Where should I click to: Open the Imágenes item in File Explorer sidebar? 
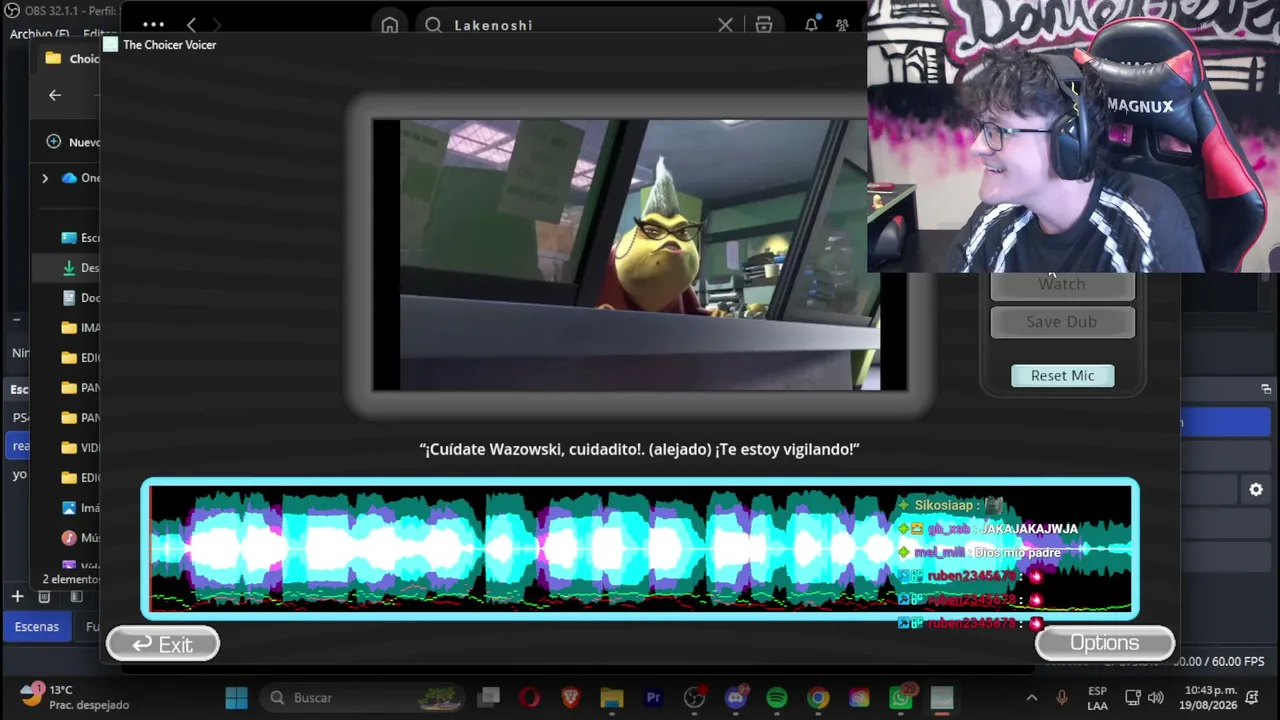[80, 508]
